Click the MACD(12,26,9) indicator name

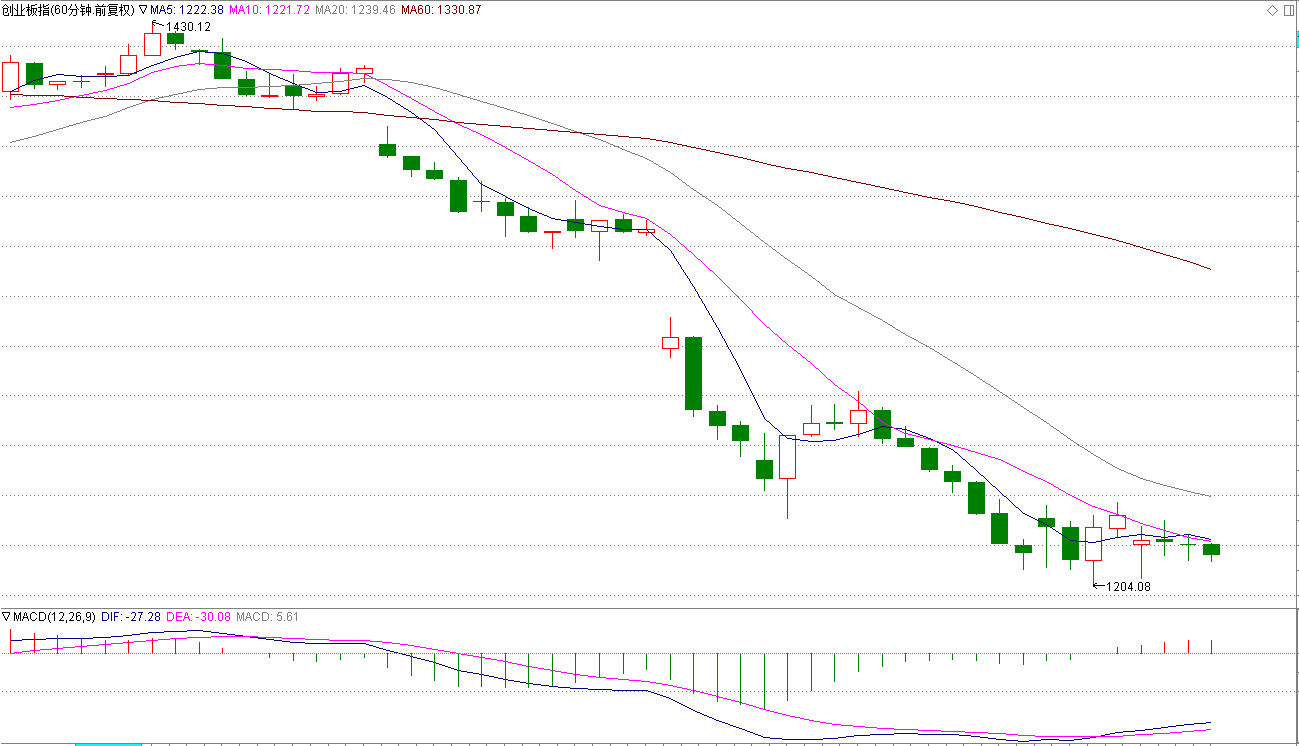[x=55, y=617]
